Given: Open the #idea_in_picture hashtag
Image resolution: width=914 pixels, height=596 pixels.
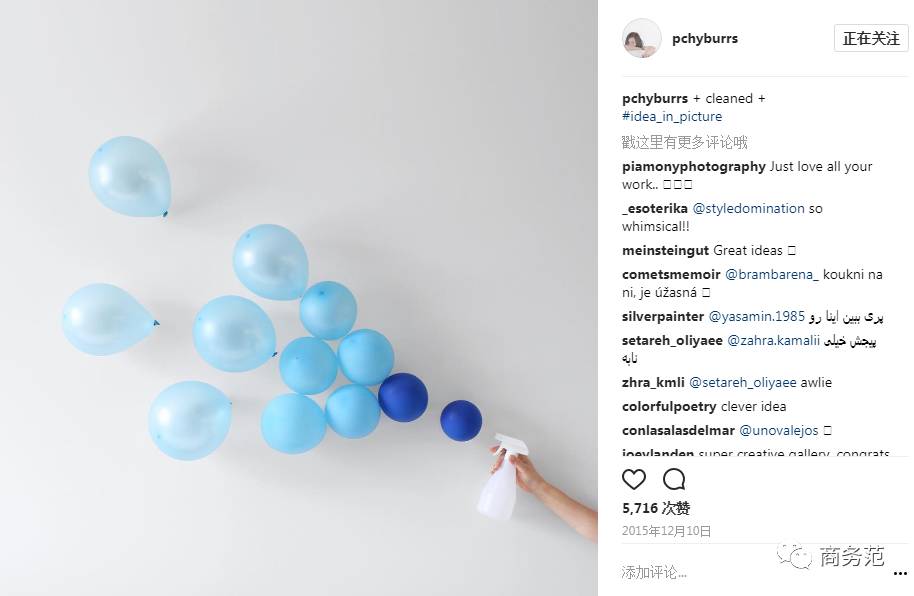Looking at the screenshot, I should 672,117.
